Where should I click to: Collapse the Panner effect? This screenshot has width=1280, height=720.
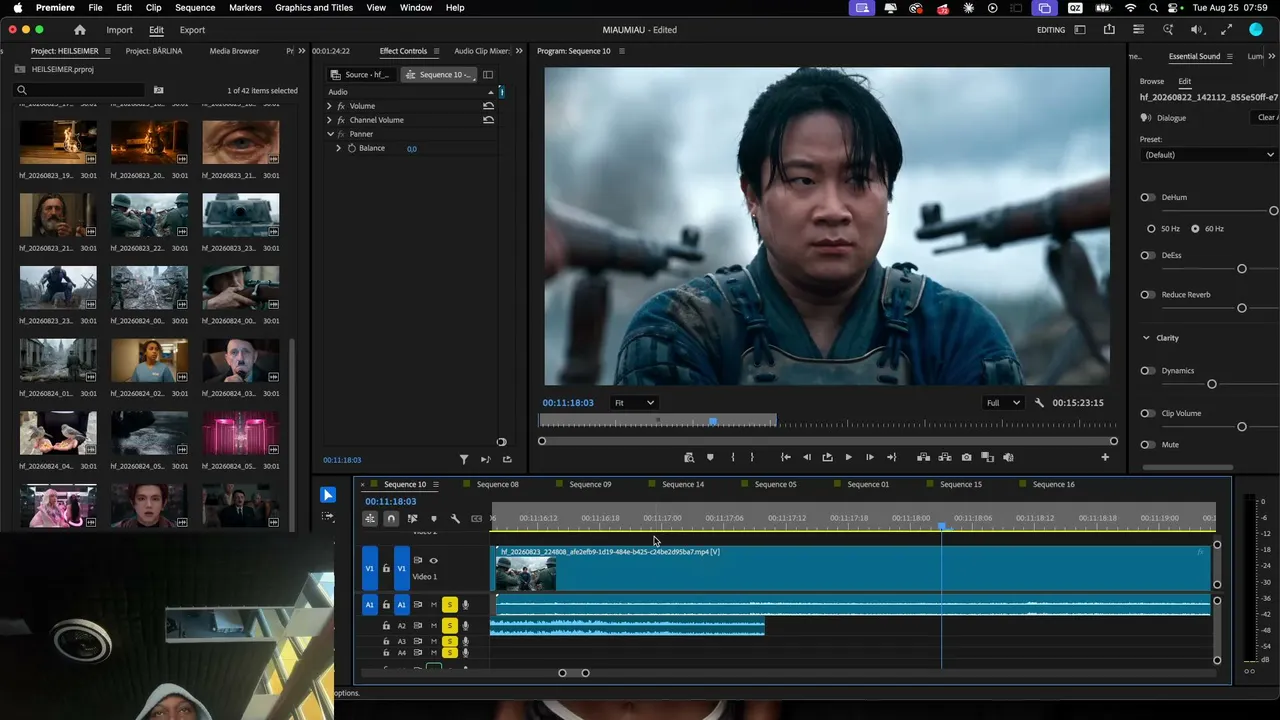pos(329,134)
